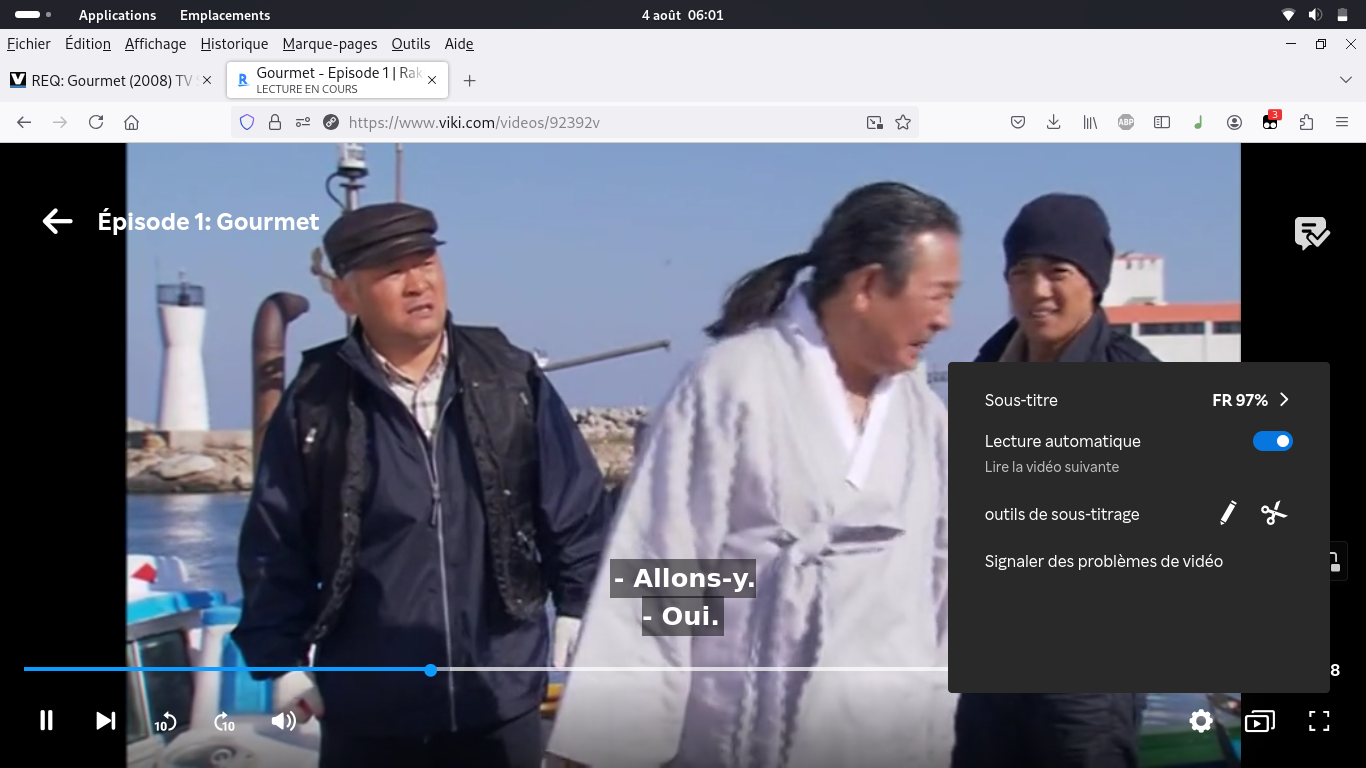Screen dimensions: 1366x768
Task: Mute the video volume
Action: tap(284, 720)
